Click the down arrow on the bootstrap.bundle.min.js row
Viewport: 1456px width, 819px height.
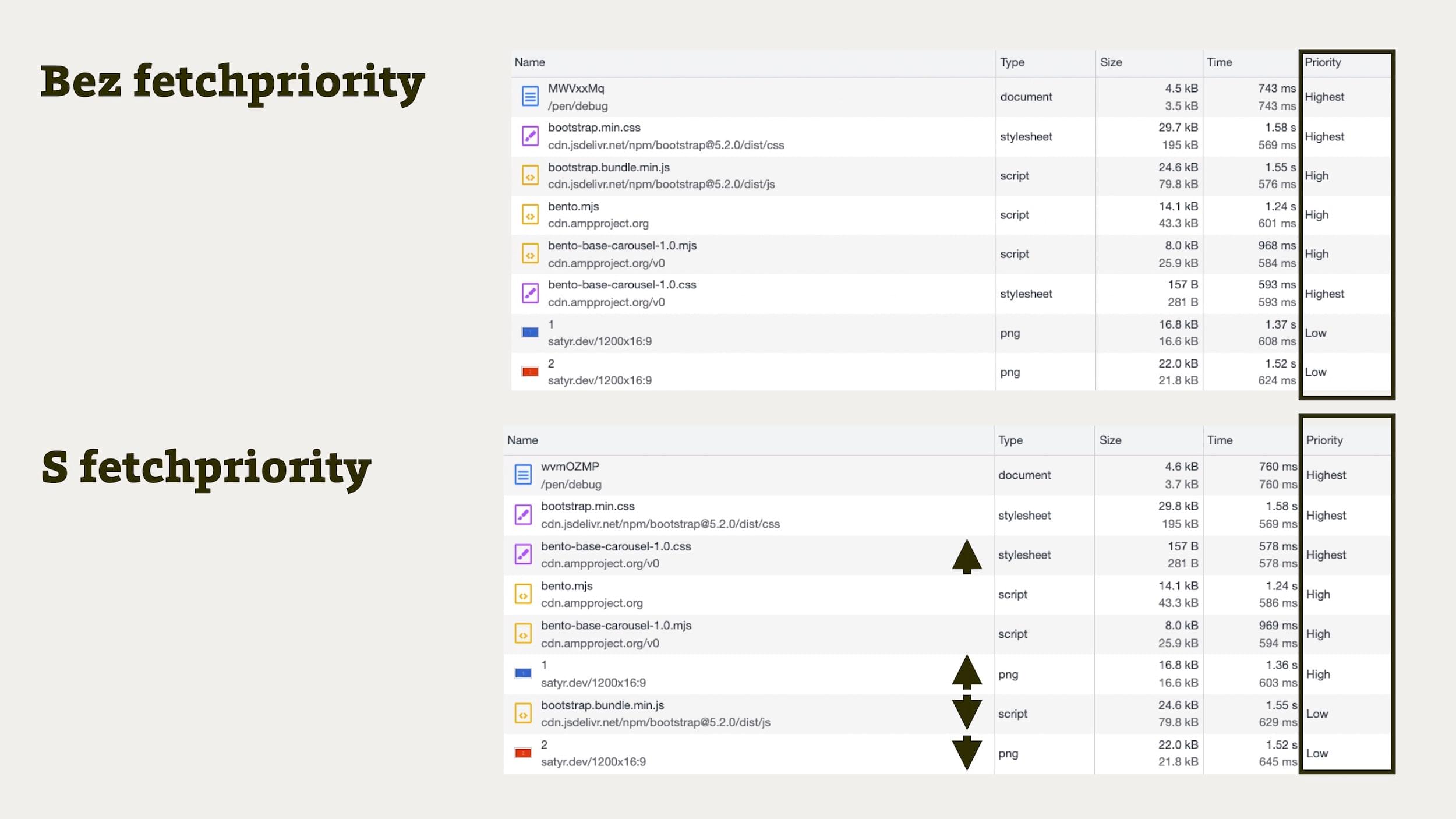click(x=967, y=712)
